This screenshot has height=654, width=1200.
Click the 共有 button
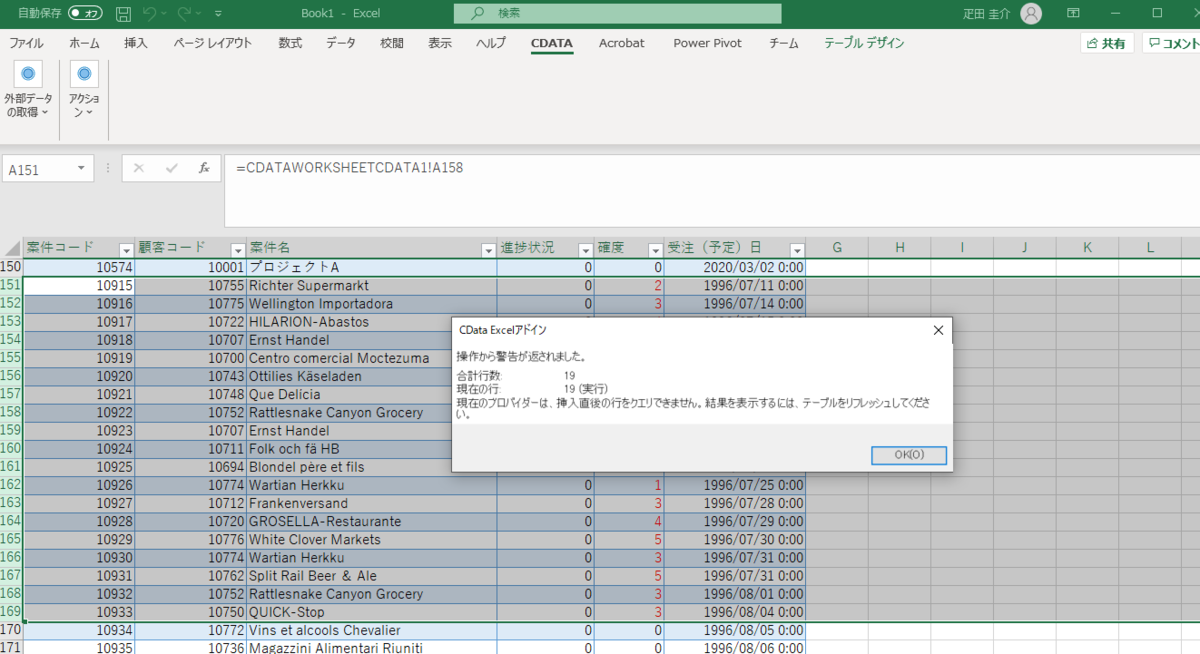coord(1106,44)
